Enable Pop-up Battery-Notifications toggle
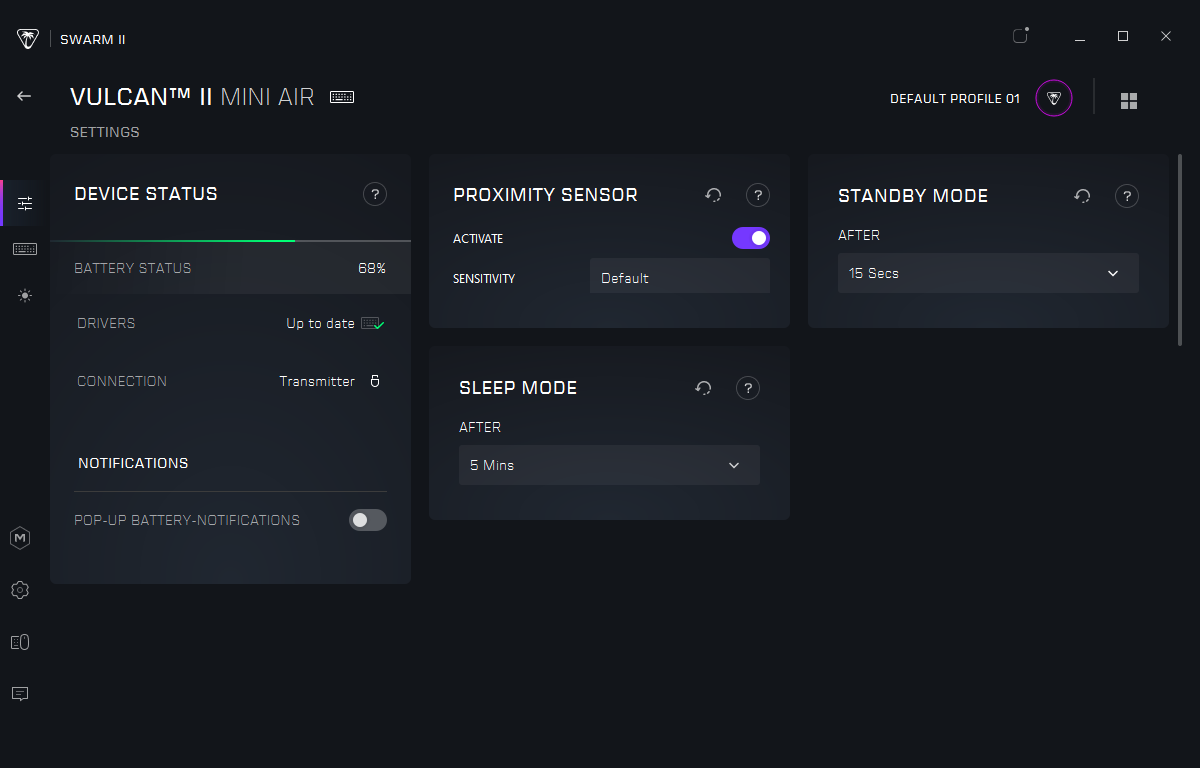 coord(368,520)
